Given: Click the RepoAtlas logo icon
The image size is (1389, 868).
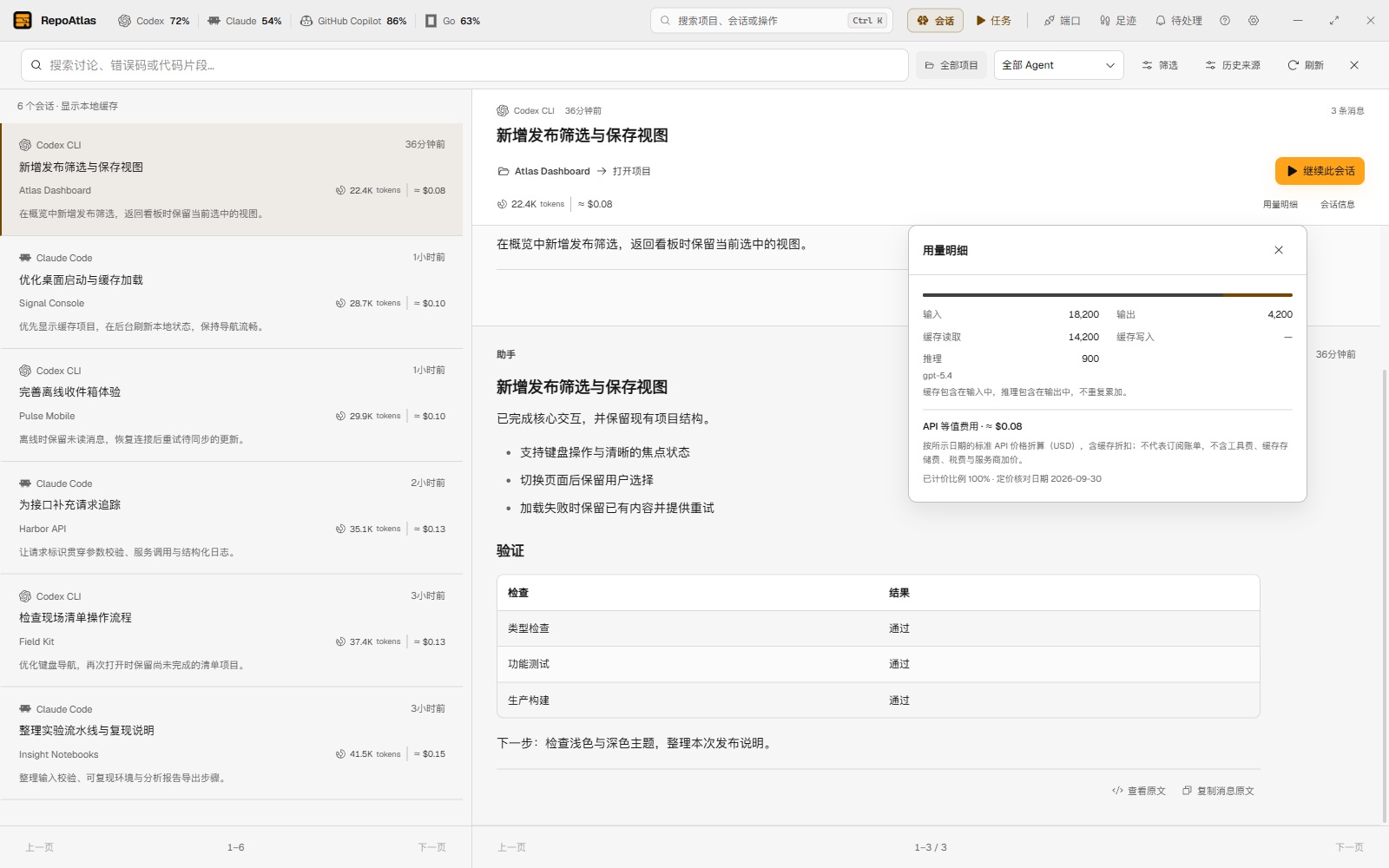Looking at the screenshot, I should [23, 20].
